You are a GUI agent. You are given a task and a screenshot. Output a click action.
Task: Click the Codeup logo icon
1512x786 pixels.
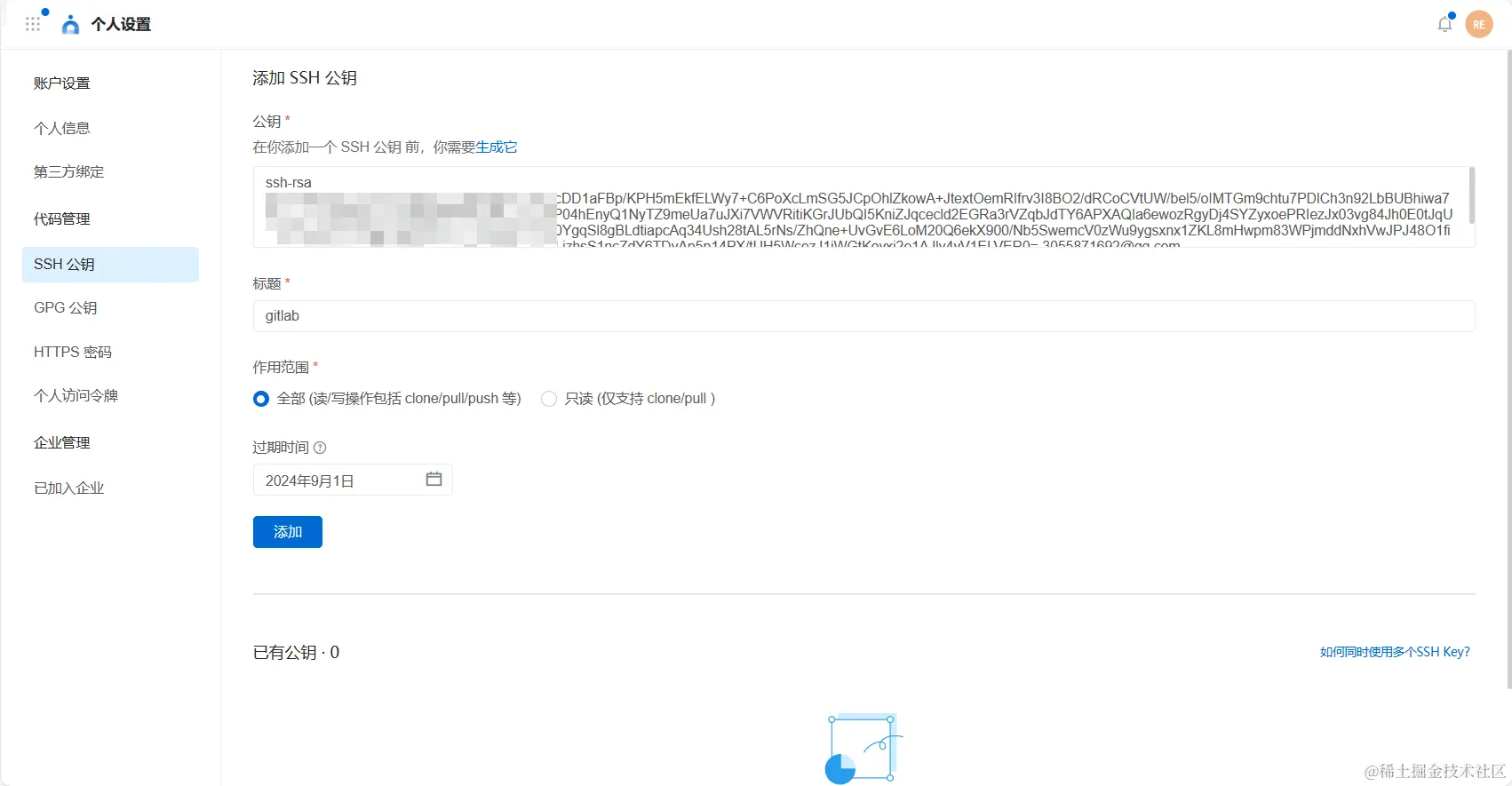click(x=70, y=25)
